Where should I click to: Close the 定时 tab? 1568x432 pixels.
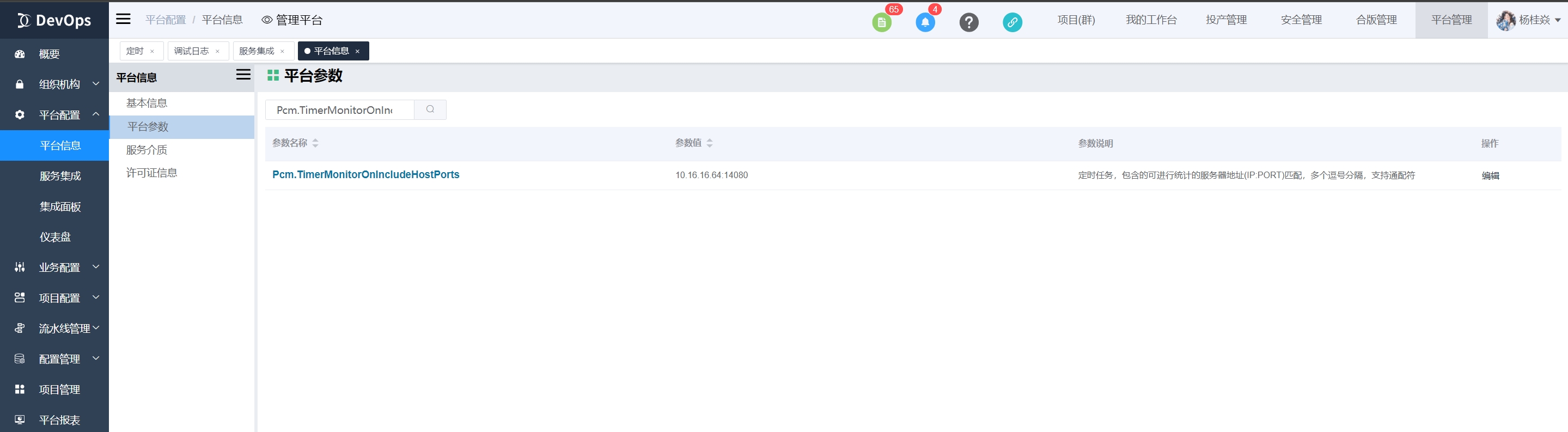(x=152, y=52)
